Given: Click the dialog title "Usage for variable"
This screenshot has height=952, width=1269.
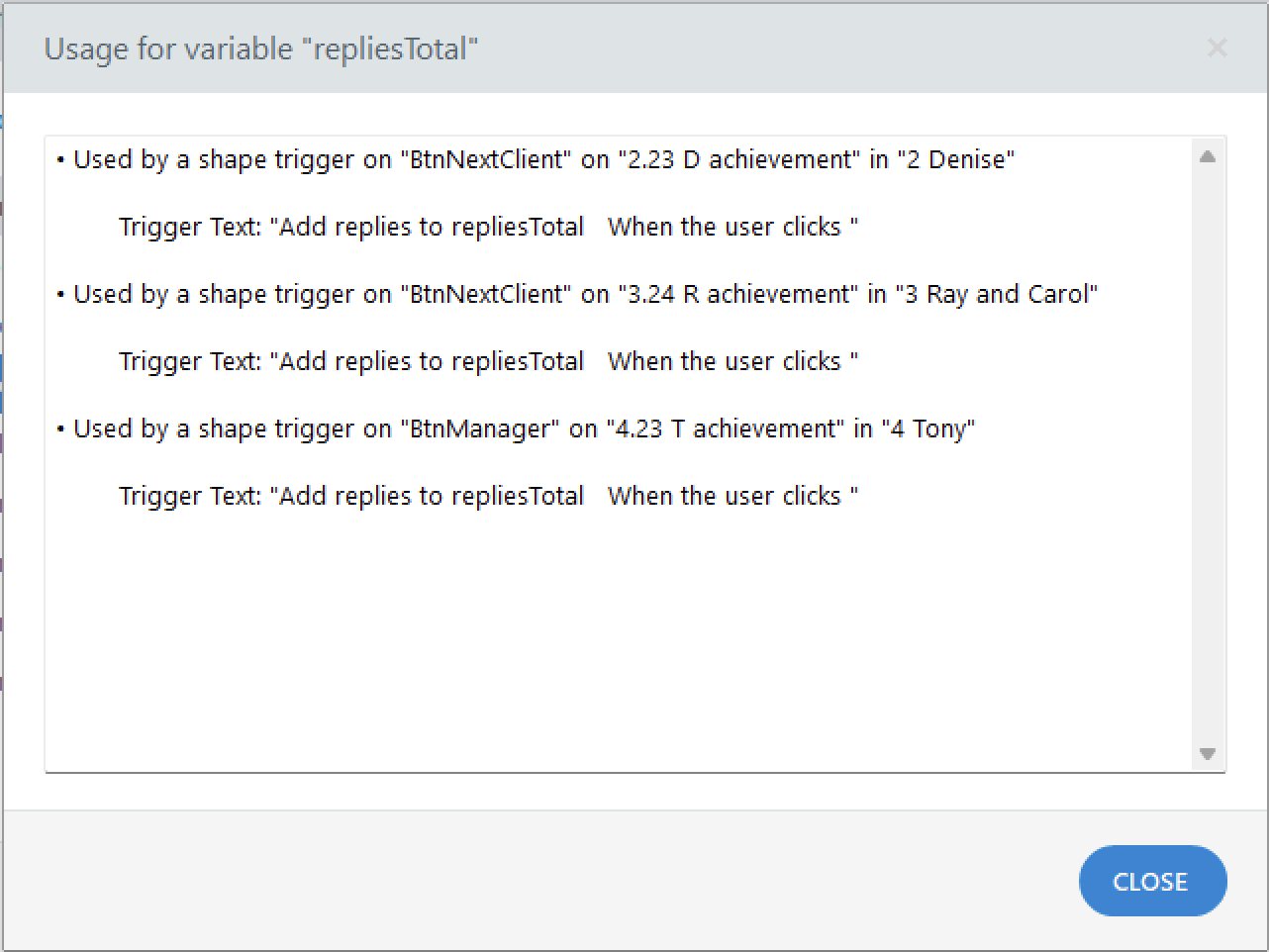Looking at the screenshot, I should coord(261,48).
